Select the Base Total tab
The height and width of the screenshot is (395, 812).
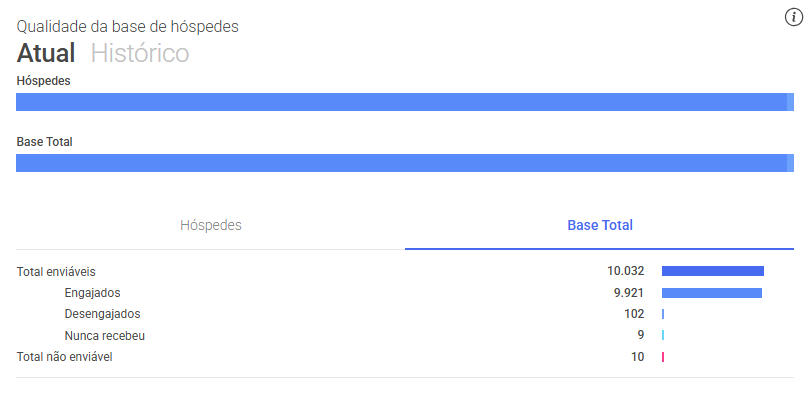600,225
